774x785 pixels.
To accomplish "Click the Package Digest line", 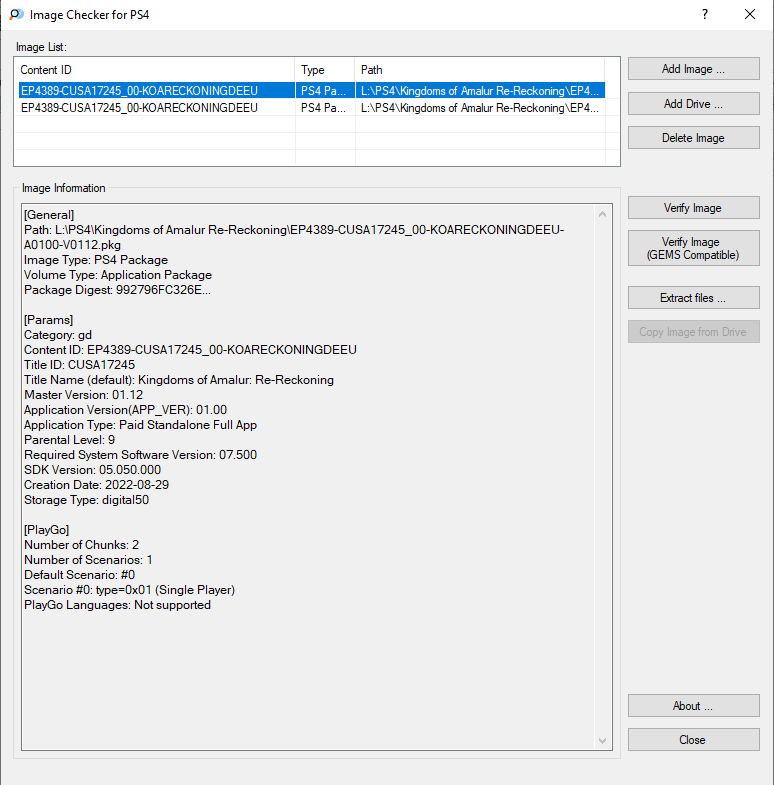I will pyautogui.click(x=117, y=290).
